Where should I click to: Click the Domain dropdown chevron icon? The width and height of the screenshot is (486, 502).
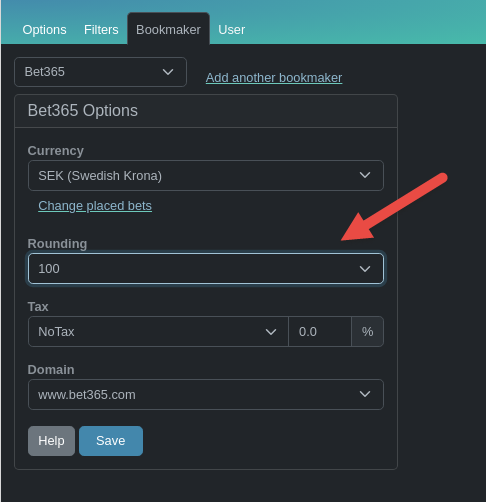point(365,394)
